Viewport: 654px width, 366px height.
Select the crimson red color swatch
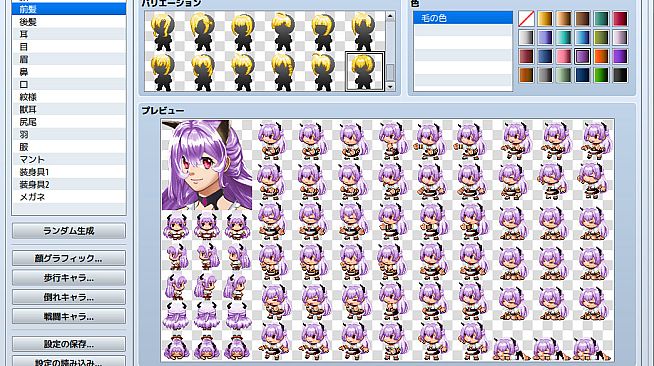tap(620, 18)
